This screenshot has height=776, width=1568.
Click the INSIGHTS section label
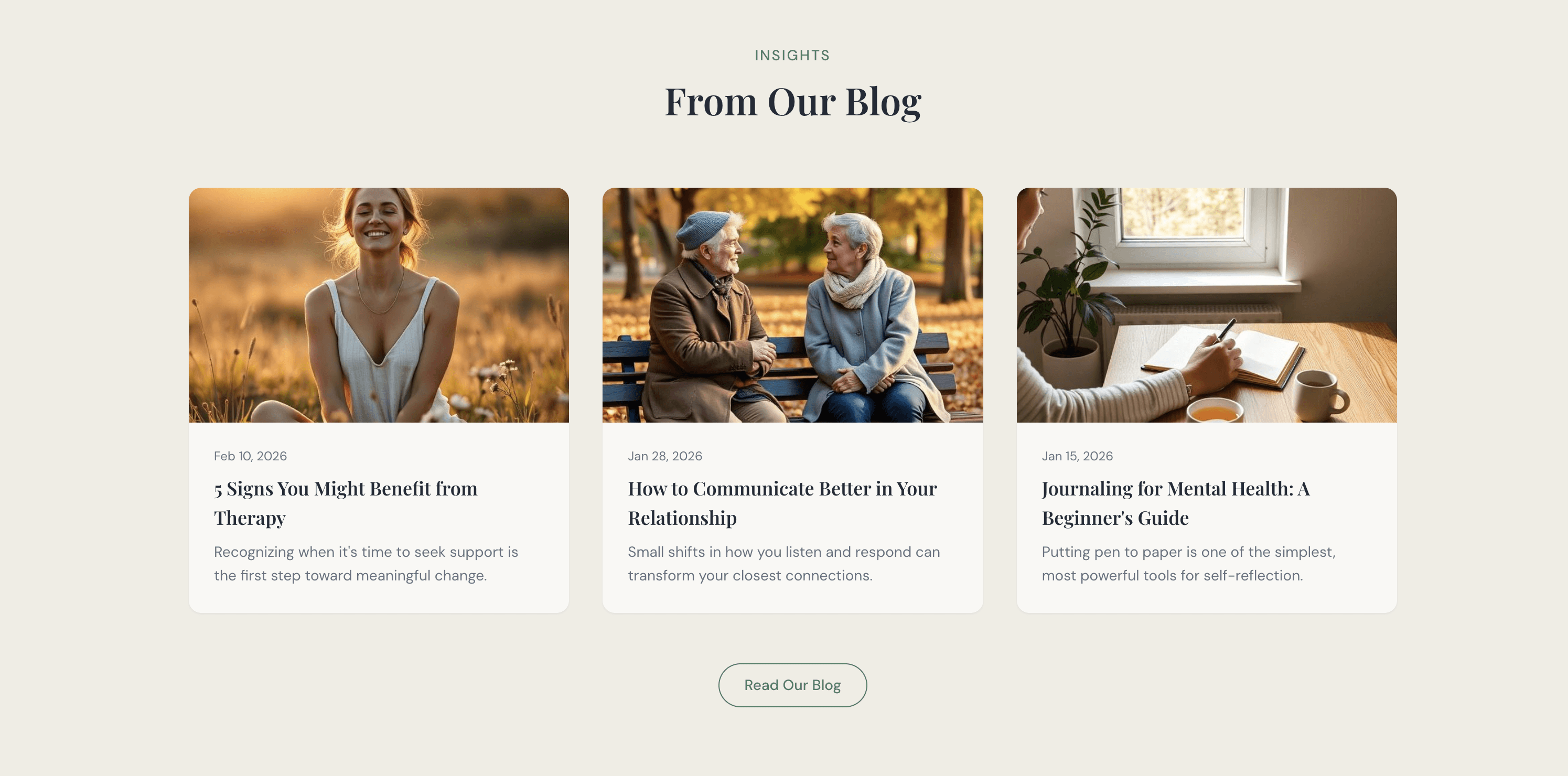click(792, 56)
